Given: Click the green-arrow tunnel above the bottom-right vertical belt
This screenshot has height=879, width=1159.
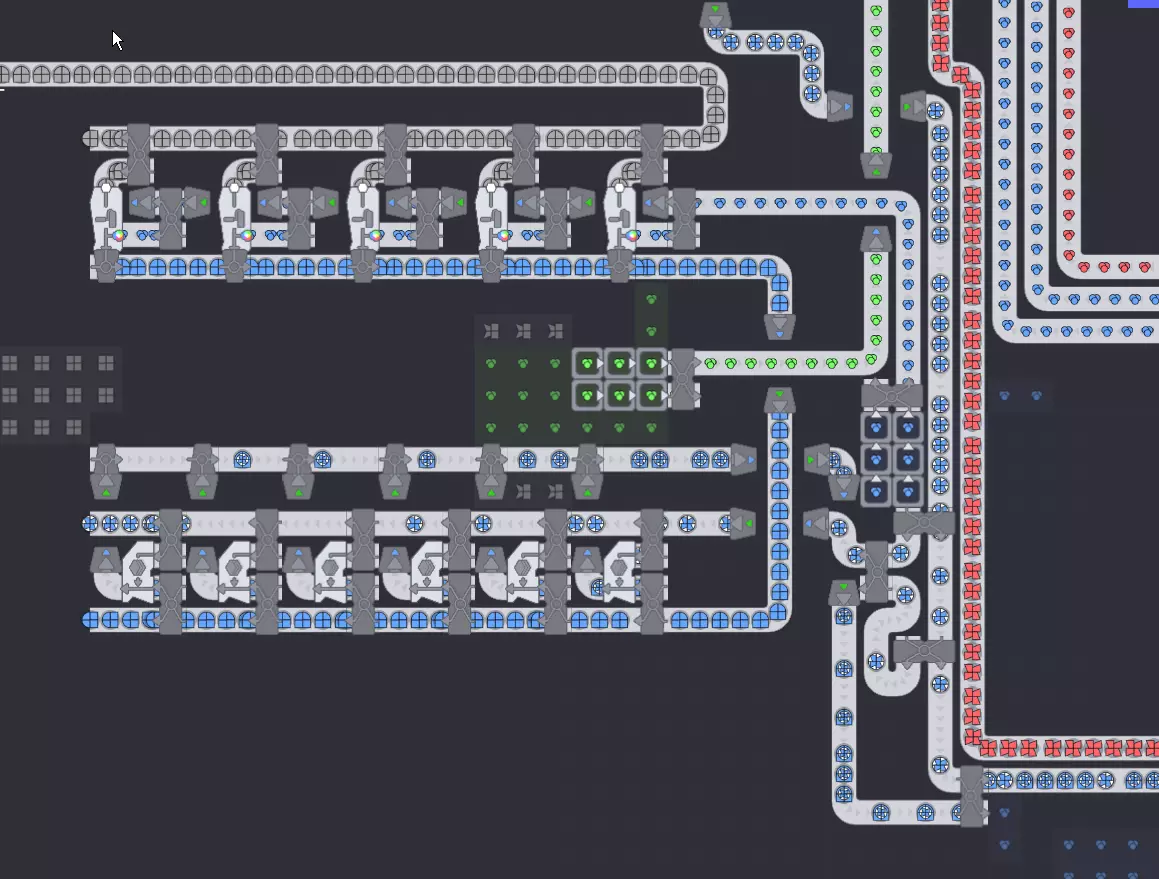Looking at the screenshot, I should pos(843,592).
